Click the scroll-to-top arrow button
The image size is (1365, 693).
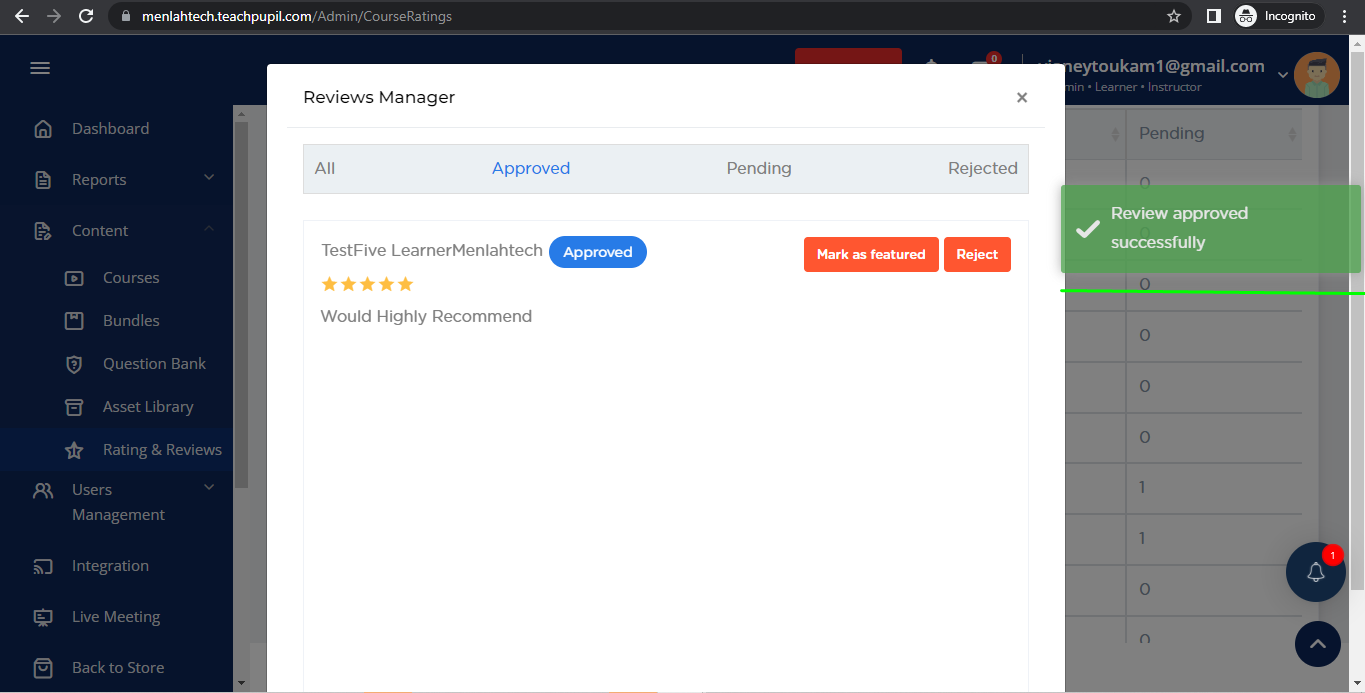point(1317,644)
